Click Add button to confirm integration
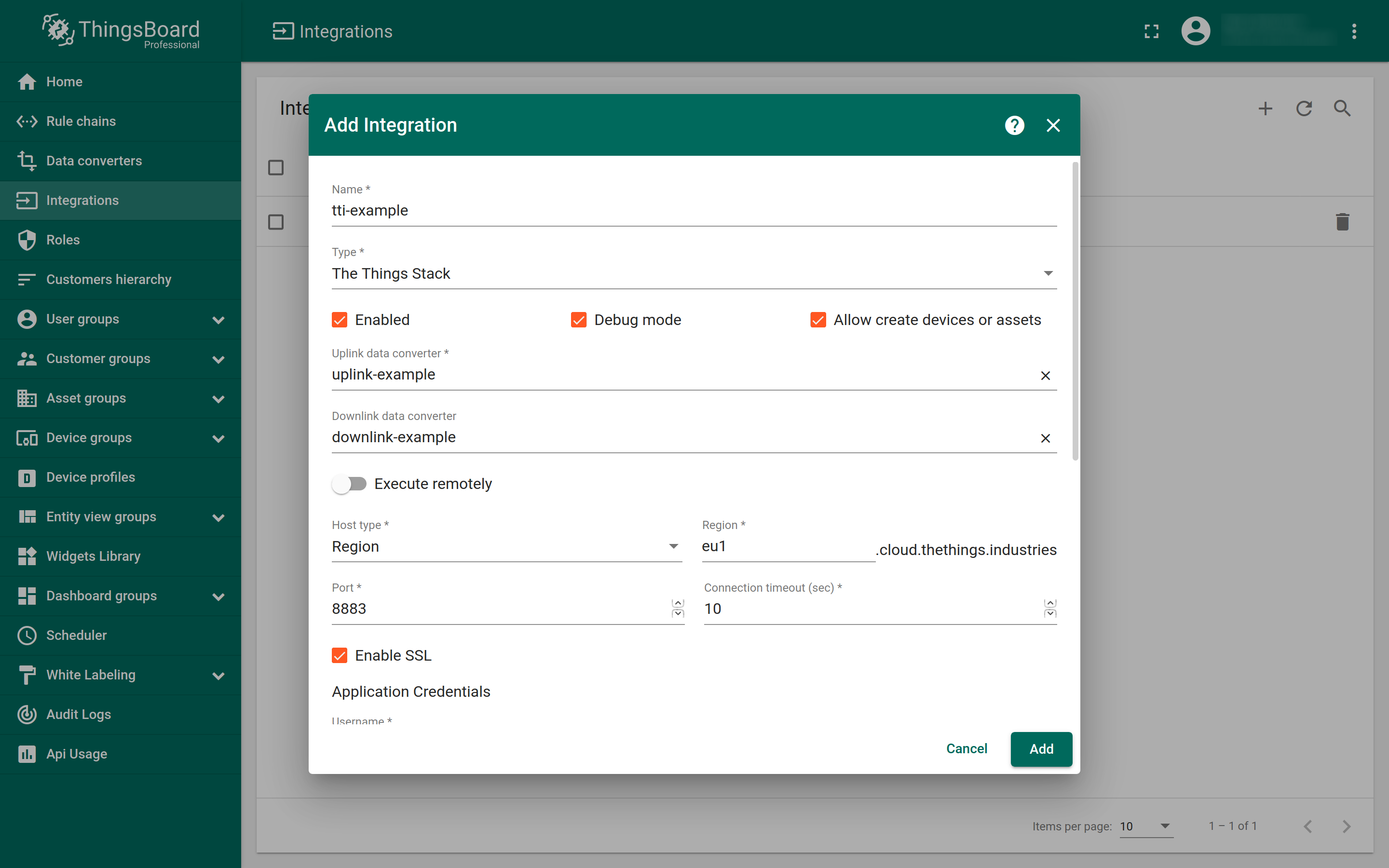This screenshot has width=1389, height=868. (1041, 748)
